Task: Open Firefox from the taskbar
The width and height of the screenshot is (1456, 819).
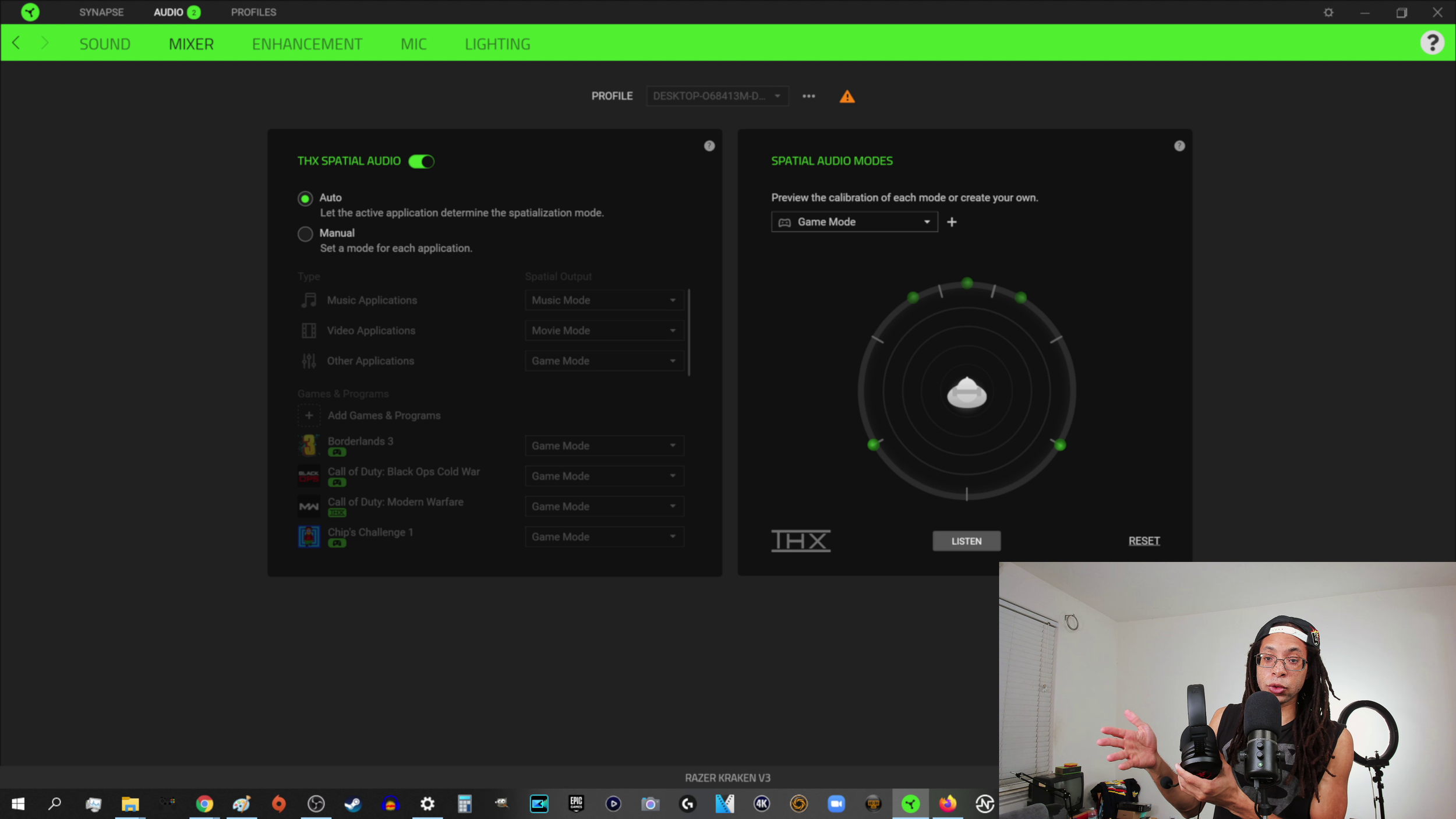Action: pos(948,804)
